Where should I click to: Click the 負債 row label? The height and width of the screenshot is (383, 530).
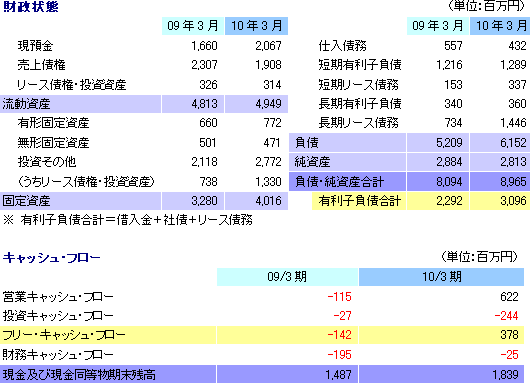click(x=307, y=142)
